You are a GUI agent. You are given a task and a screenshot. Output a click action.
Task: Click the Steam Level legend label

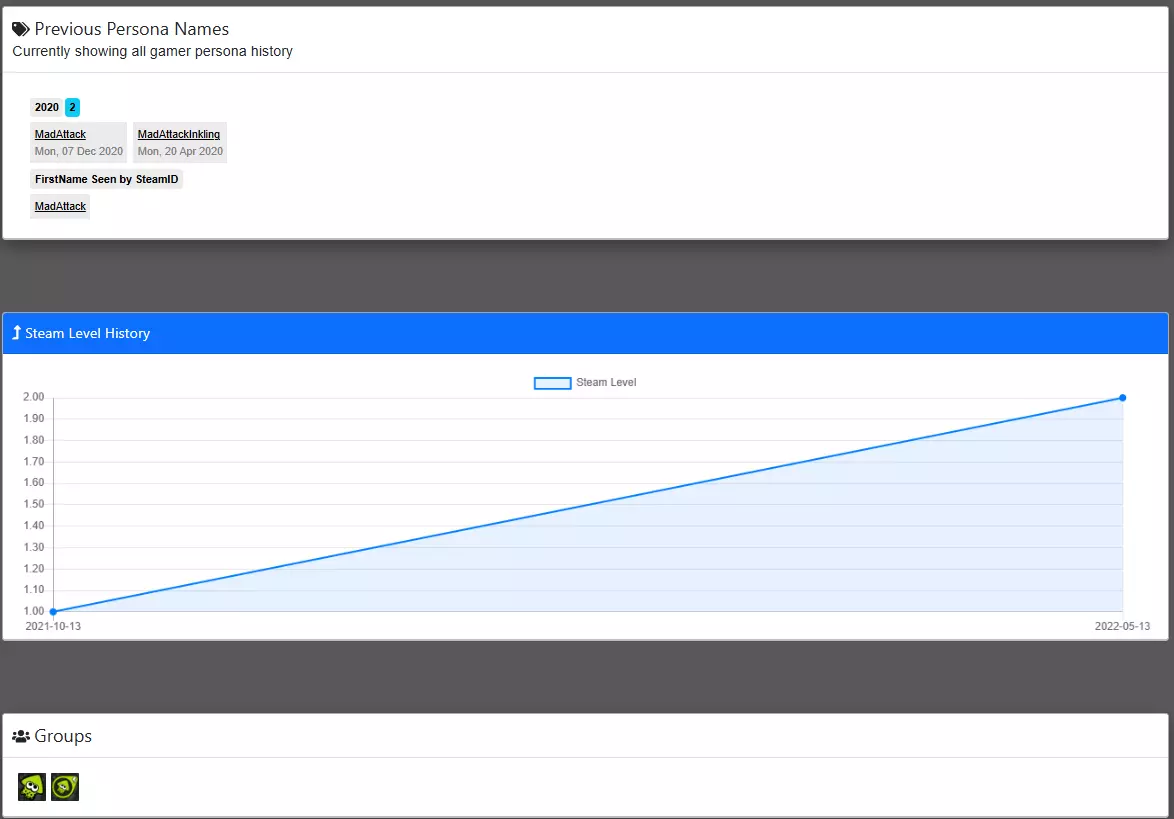point(606,383)
